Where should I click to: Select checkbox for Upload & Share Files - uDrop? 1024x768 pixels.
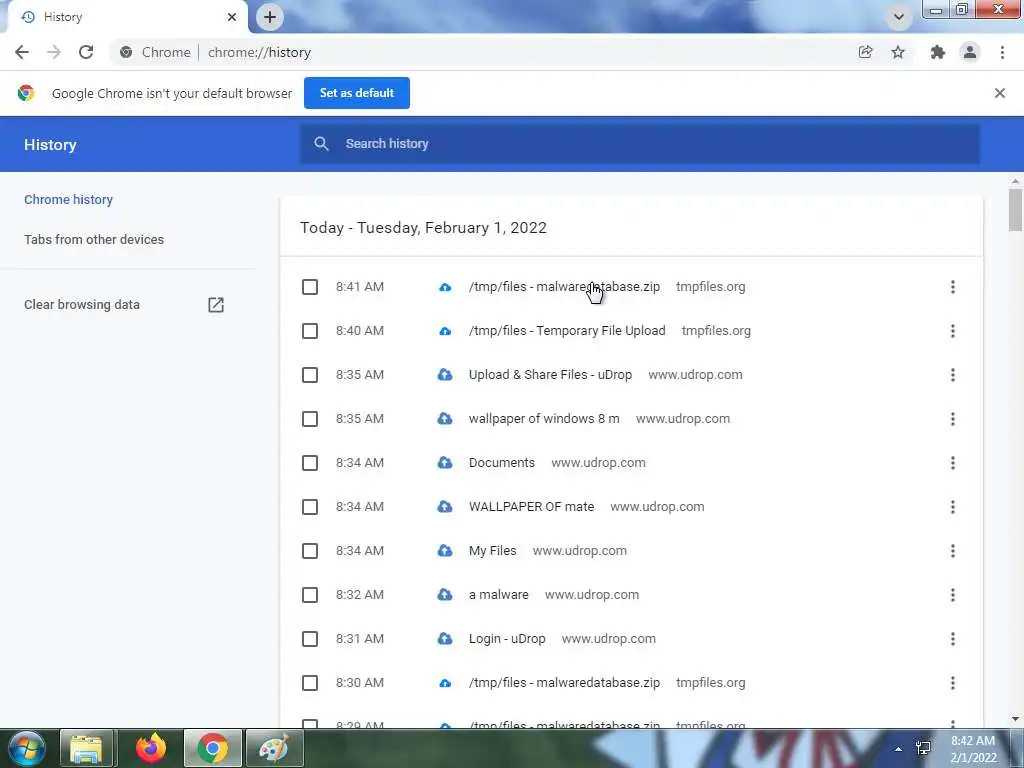[x=310, y=375]
